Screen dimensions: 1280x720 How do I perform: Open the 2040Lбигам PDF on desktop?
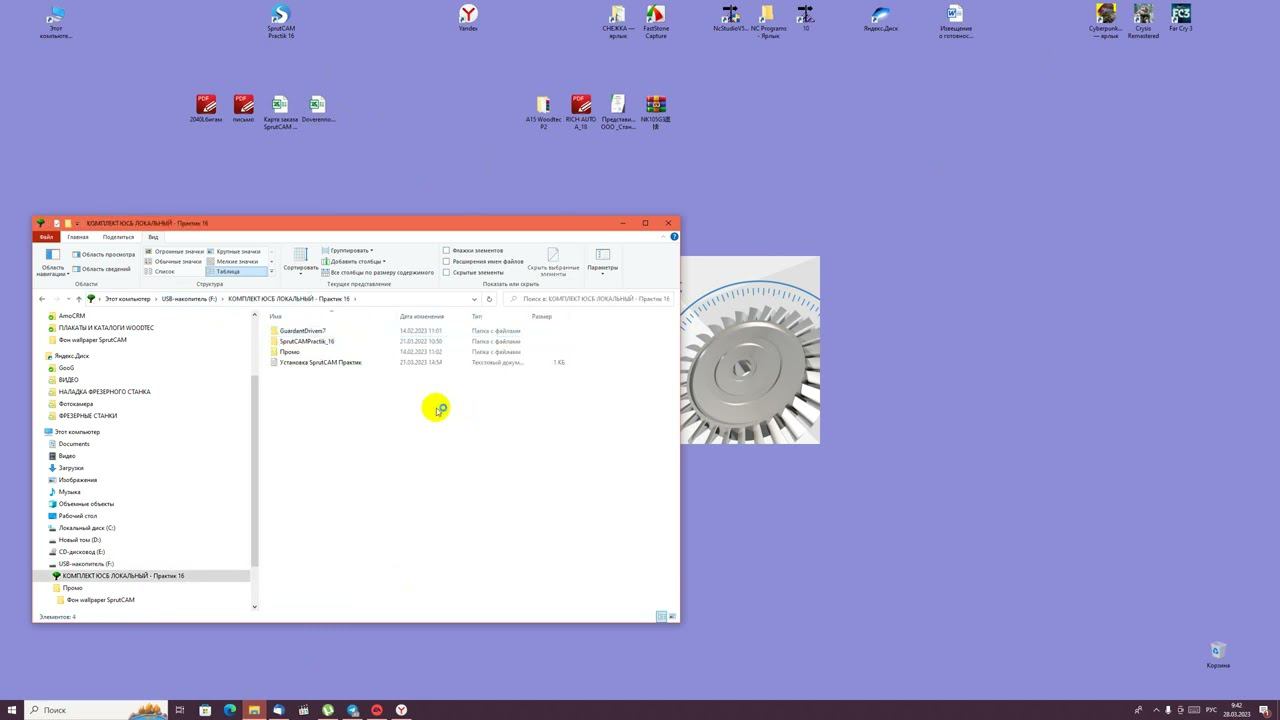206,109
